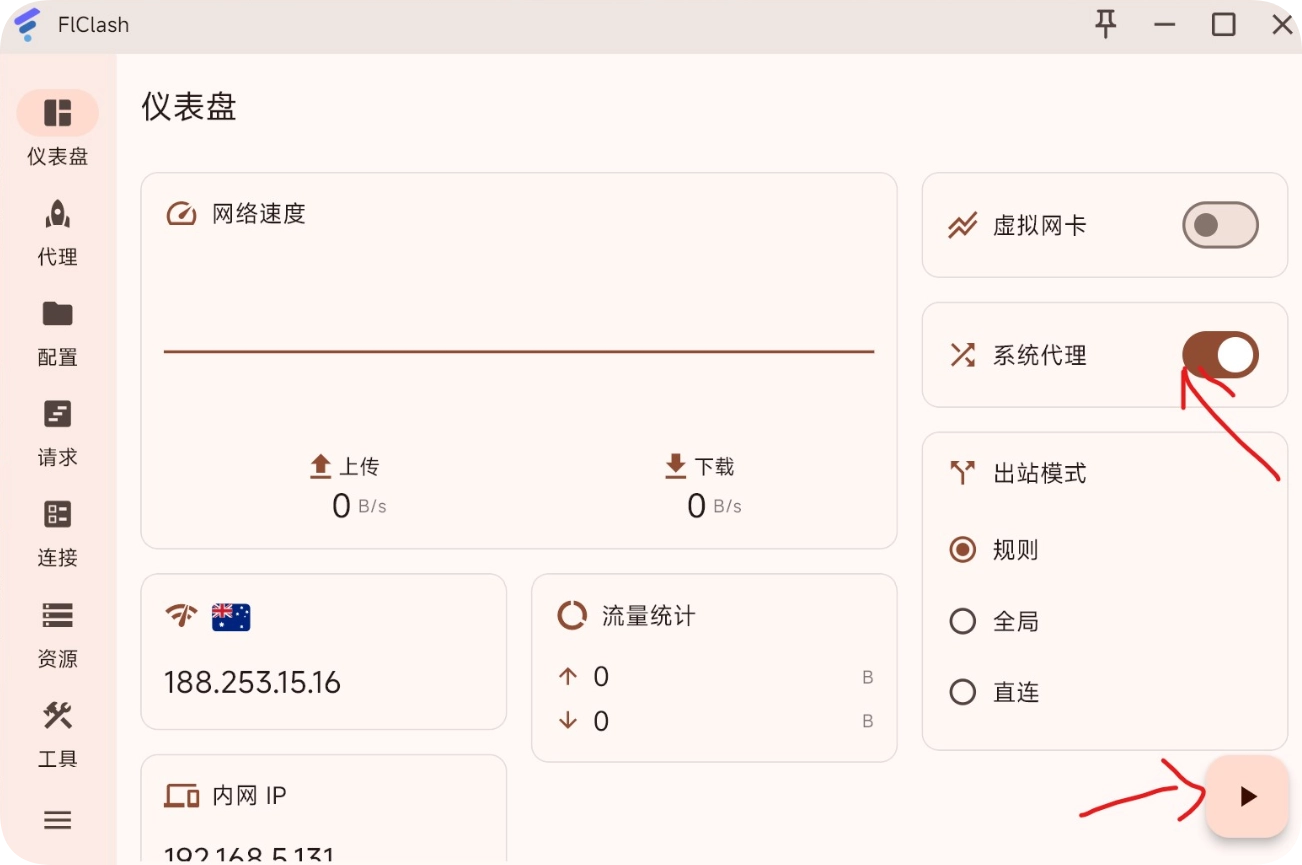
Task: Open the 工具 (Tools) wrench icon
Action: click(57, 715)
